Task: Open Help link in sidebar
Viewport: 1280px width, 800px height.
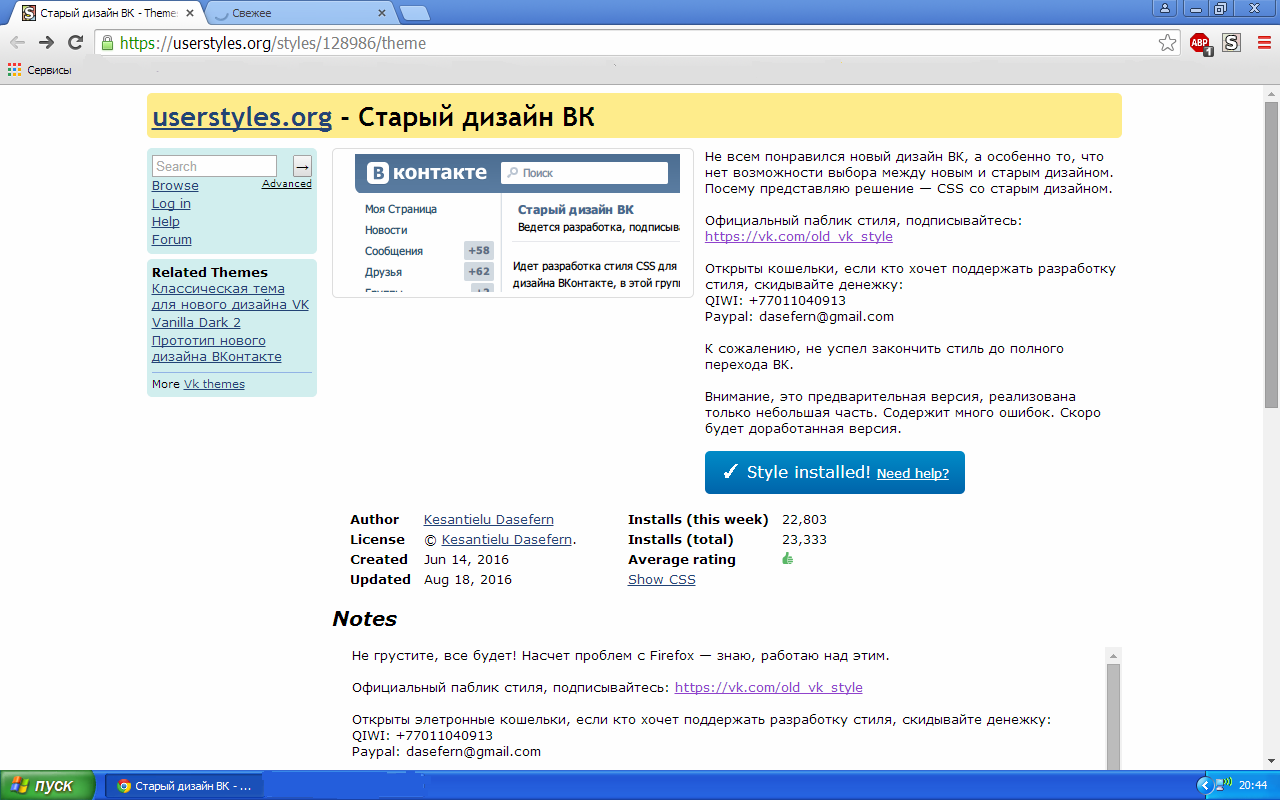Action: tap(166, 222)
